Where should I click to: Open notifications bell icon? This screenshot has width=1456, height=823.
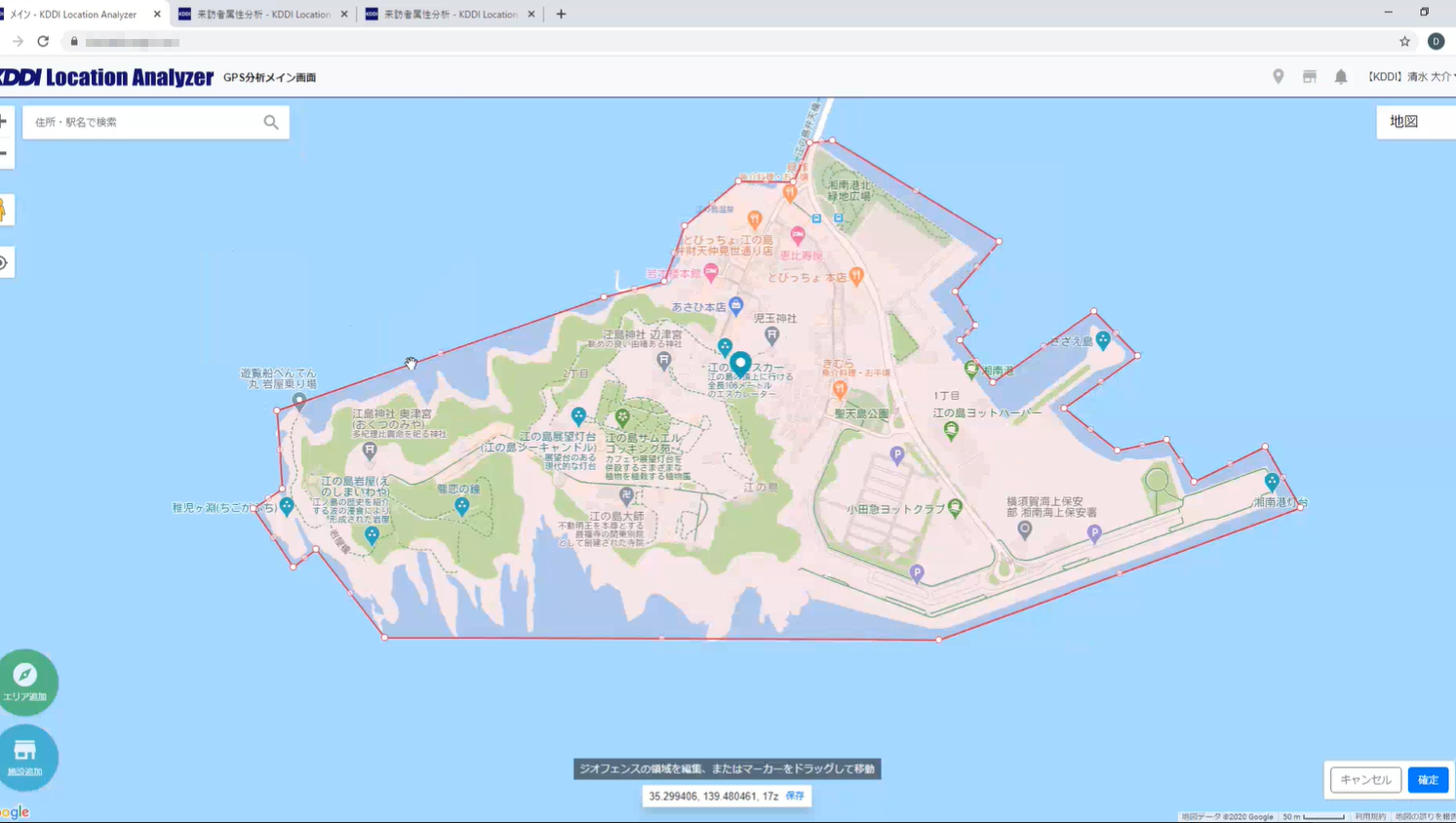tap(1341, 77)
